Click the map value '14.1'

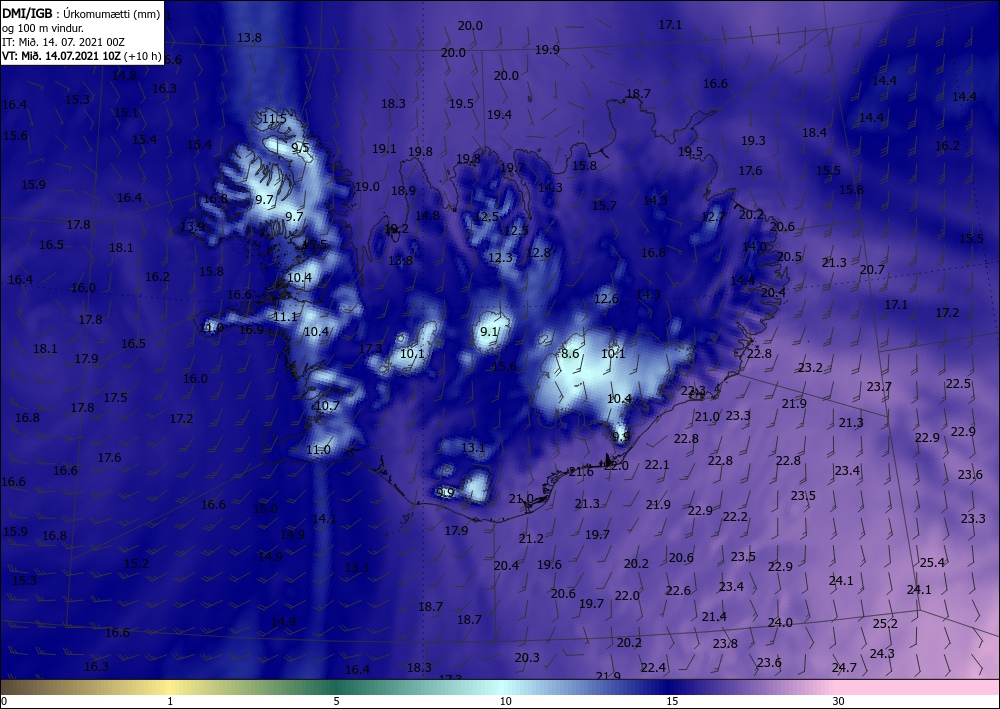323,519
